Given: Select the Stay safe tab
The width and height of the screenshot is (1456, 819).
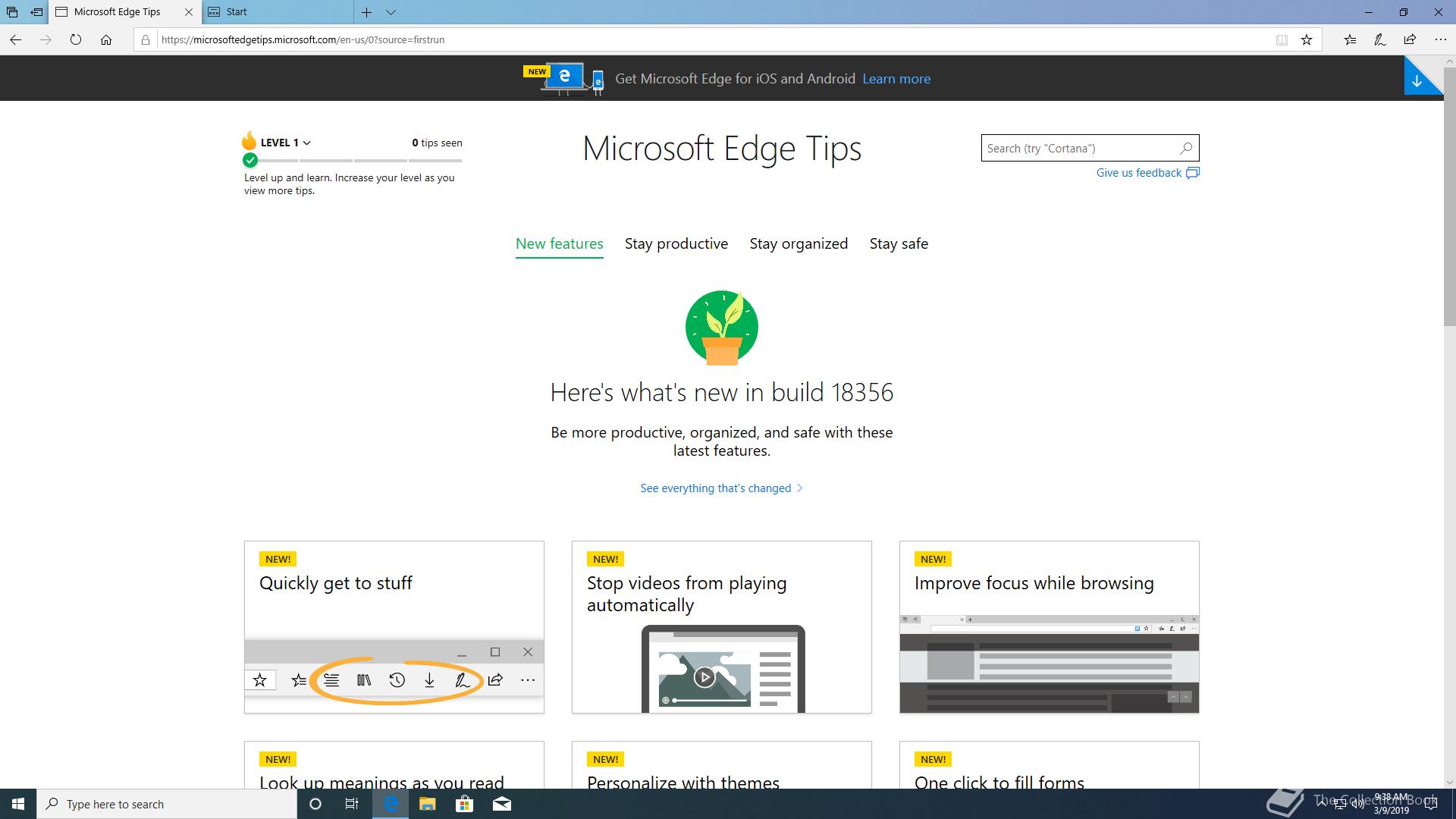Looking at the screenshot, I should pos(899,244).
